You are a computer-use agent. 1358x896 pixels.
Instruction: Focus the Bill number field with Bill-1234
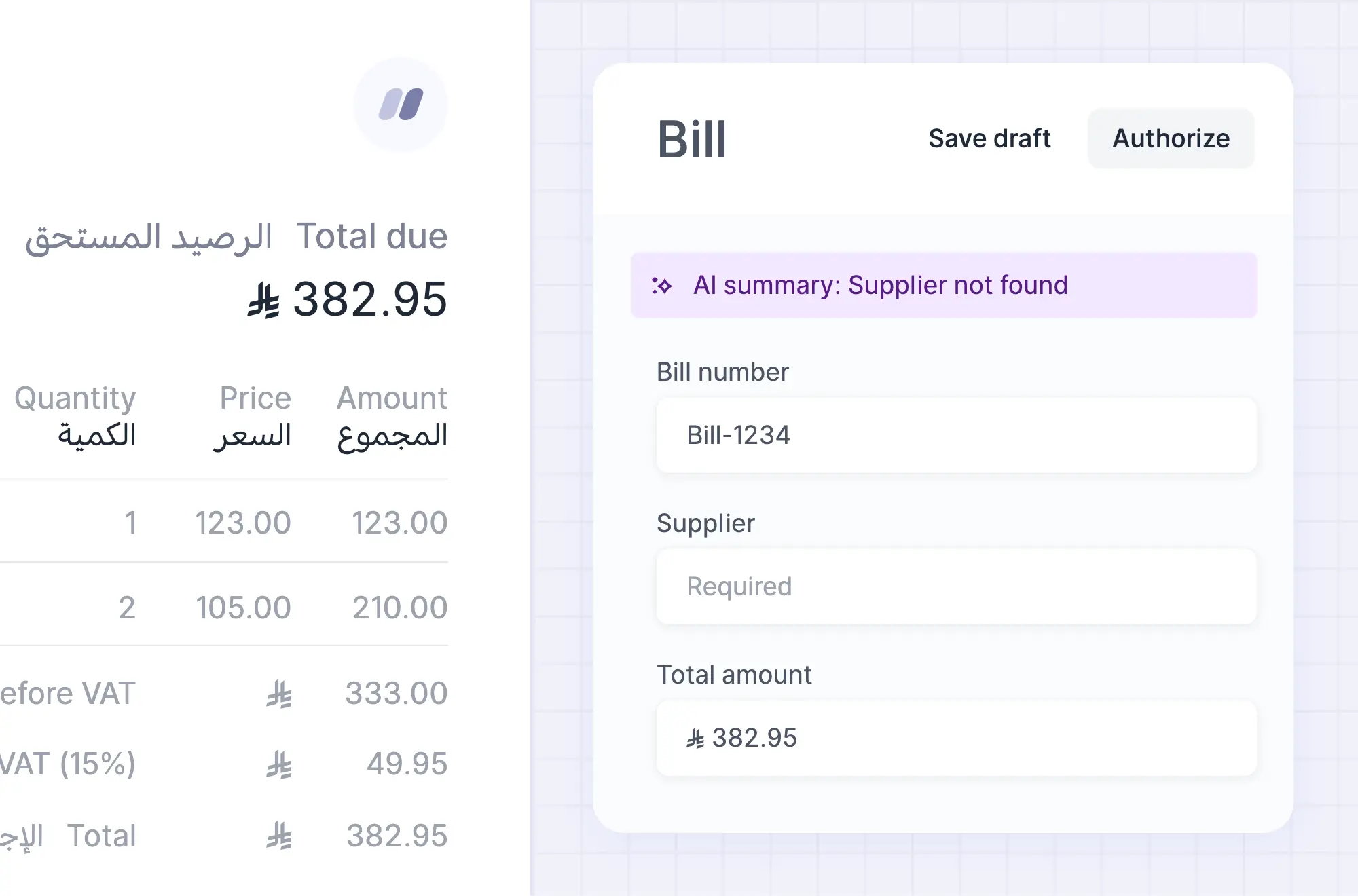(957, 435)
